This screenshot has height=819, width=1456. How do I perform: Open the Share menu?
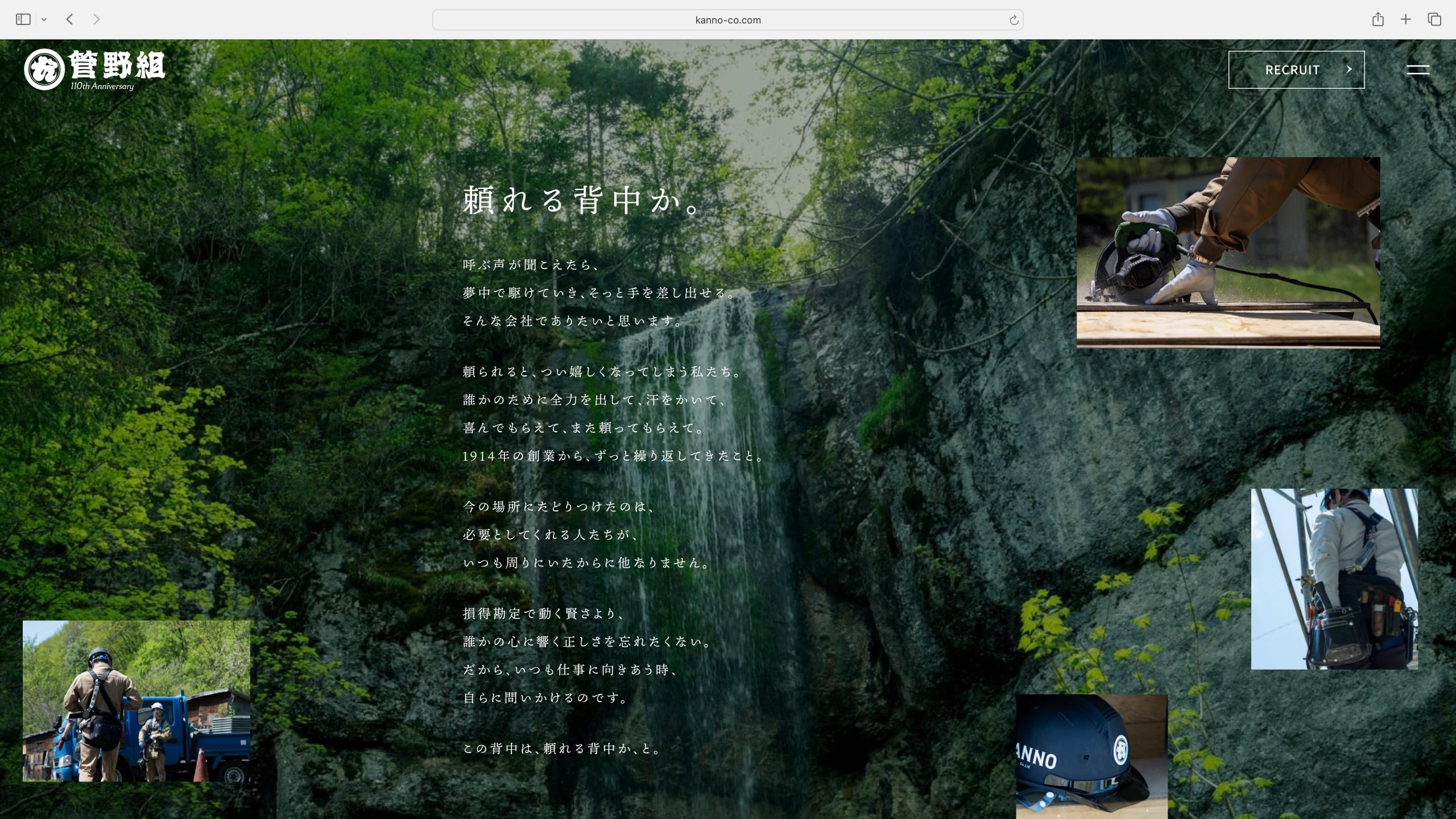(x=1378, y=19)
